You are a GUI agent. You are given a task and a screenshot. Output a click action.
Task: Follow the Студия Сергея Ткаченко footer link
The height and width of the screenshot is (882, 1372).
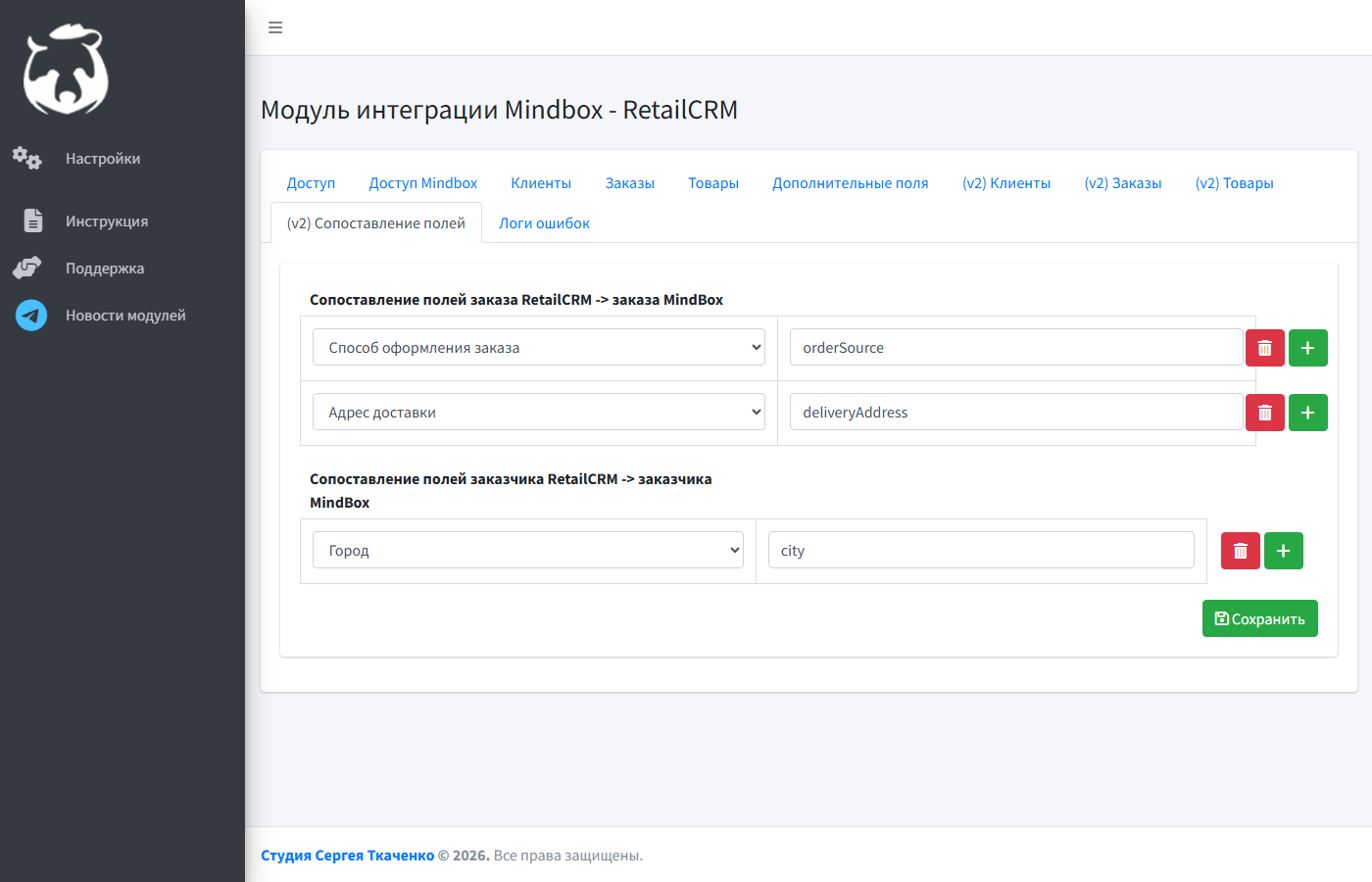pyautogui.click(x=347, y=856)
